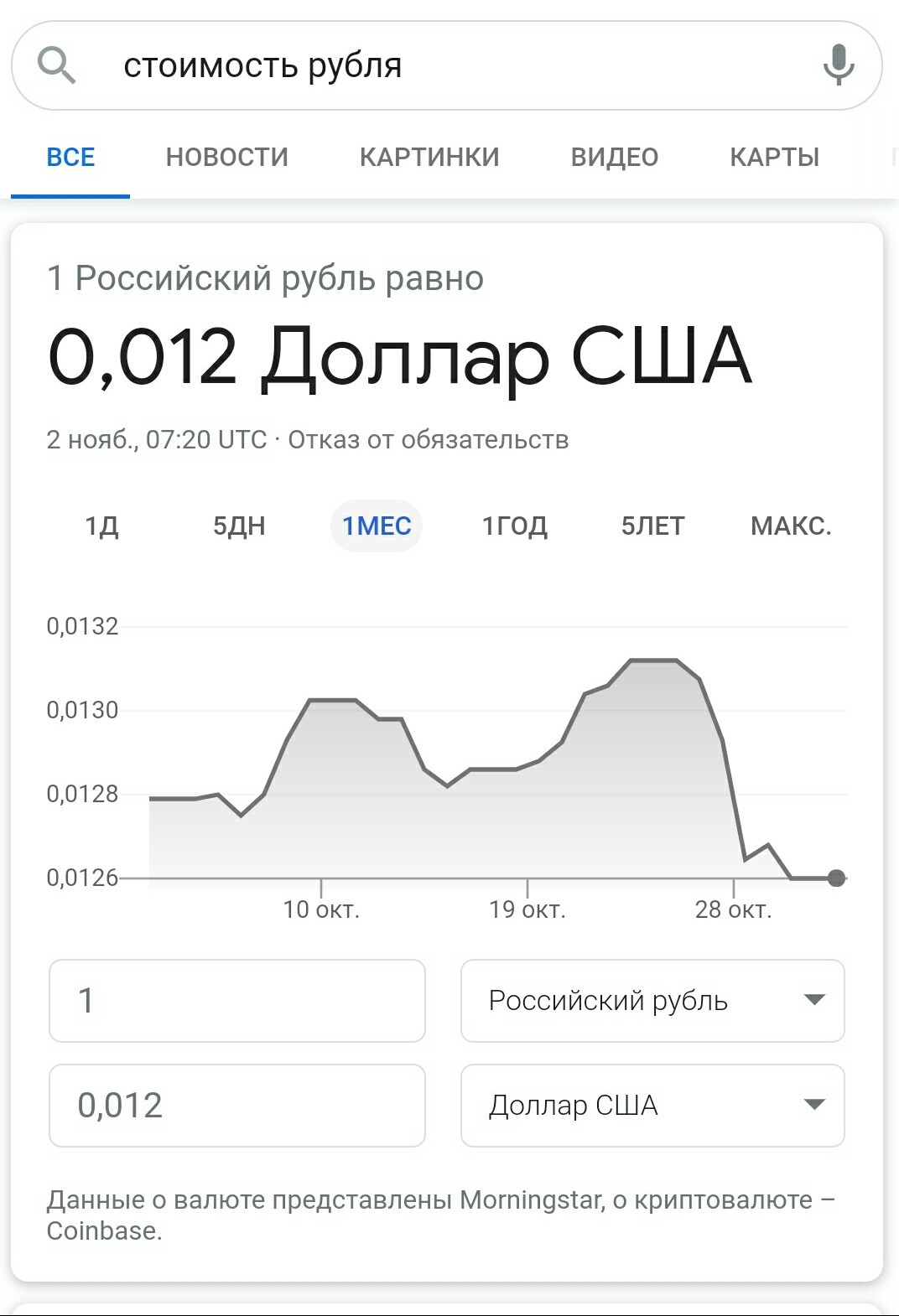Open the КАРТЫ tab
899x1316 pixels.
point(775,157)
